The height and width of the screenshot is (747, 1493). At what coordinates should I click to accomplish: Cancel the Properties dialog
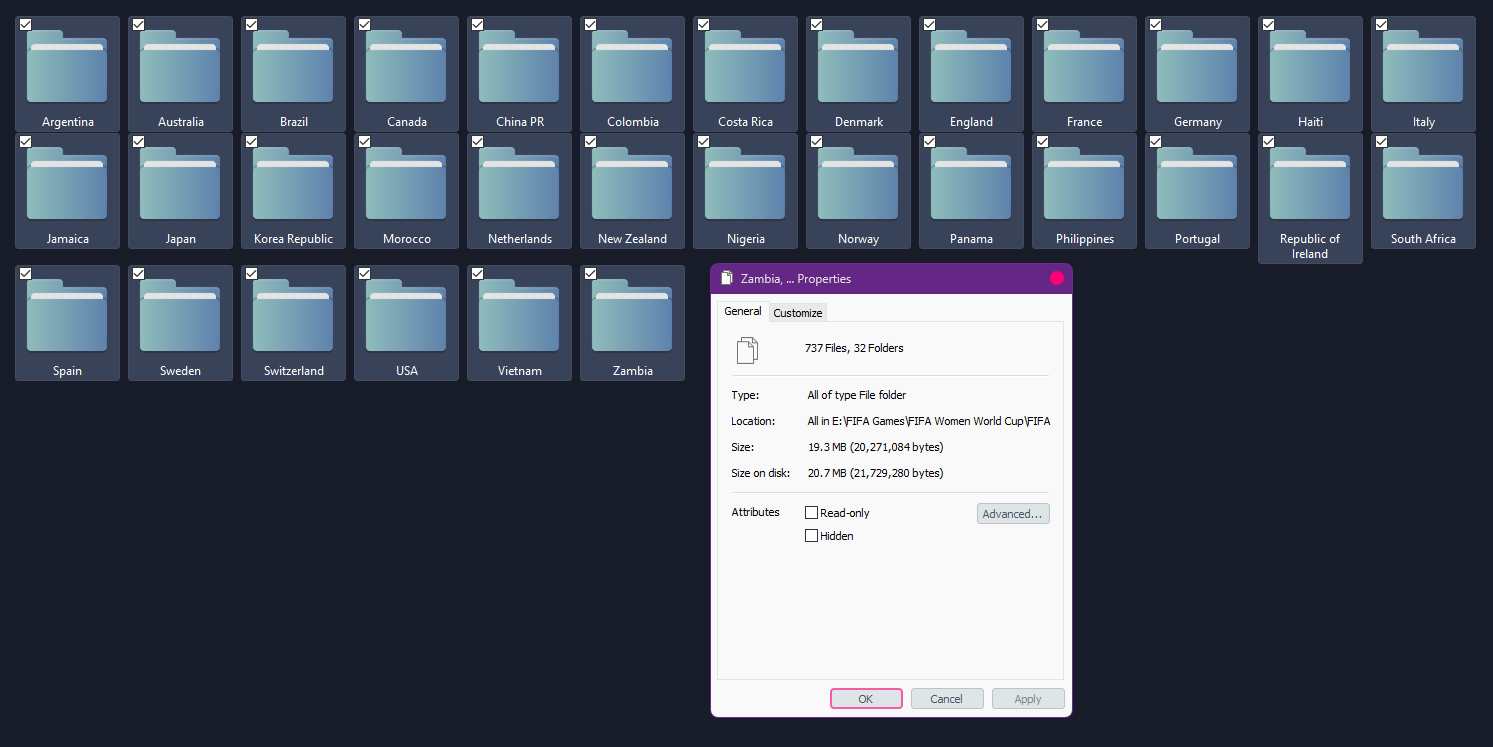click(946, 699)
